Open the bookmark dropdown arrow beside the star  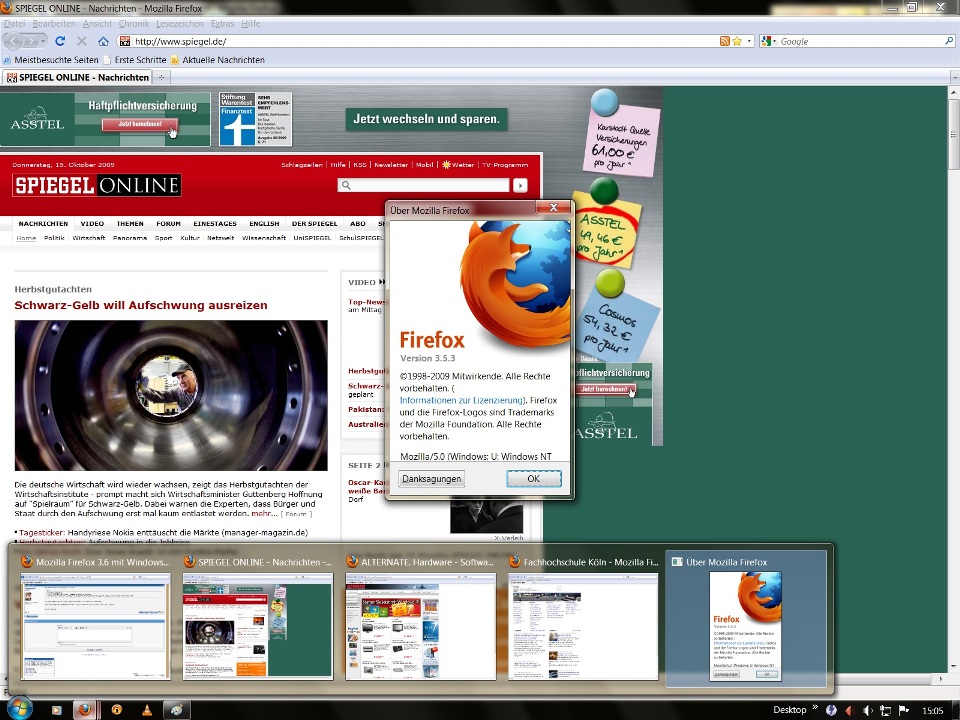[749, 41]
